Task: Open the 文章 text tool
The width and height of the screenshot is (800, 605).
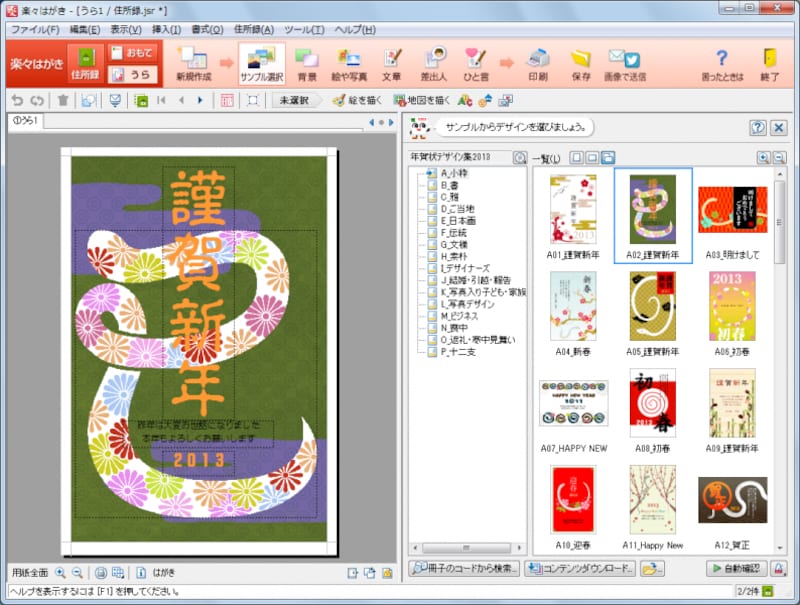Action: 392,63
